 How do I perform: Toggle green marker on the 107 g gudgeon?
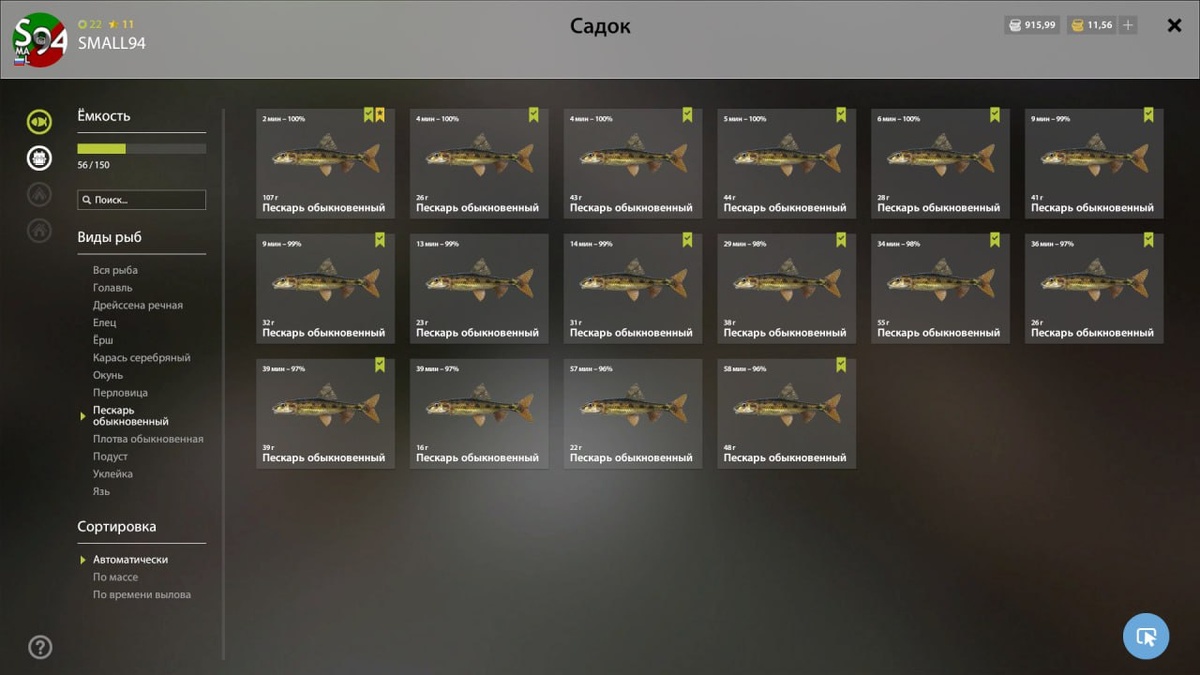click(x=368, y=115)
